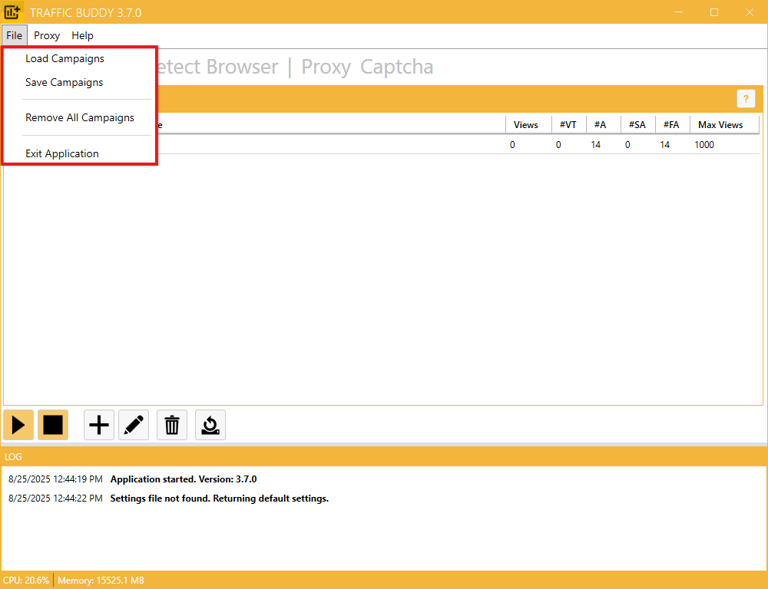The height and width of the screenshot is (589, 768).
Task: Click Exit Application in File menu
Action: [62, 154]
